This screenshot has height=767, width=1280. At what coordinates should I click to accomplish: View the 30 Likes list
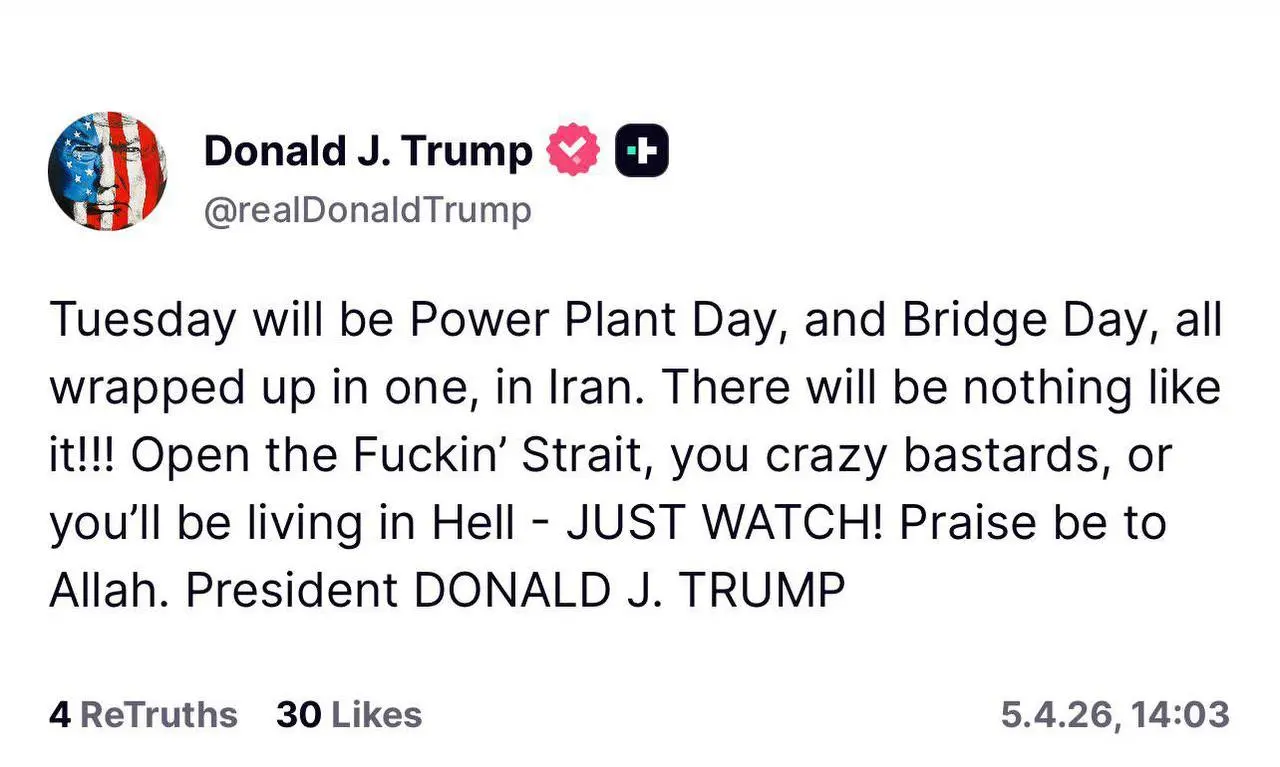tap(349, 715)
